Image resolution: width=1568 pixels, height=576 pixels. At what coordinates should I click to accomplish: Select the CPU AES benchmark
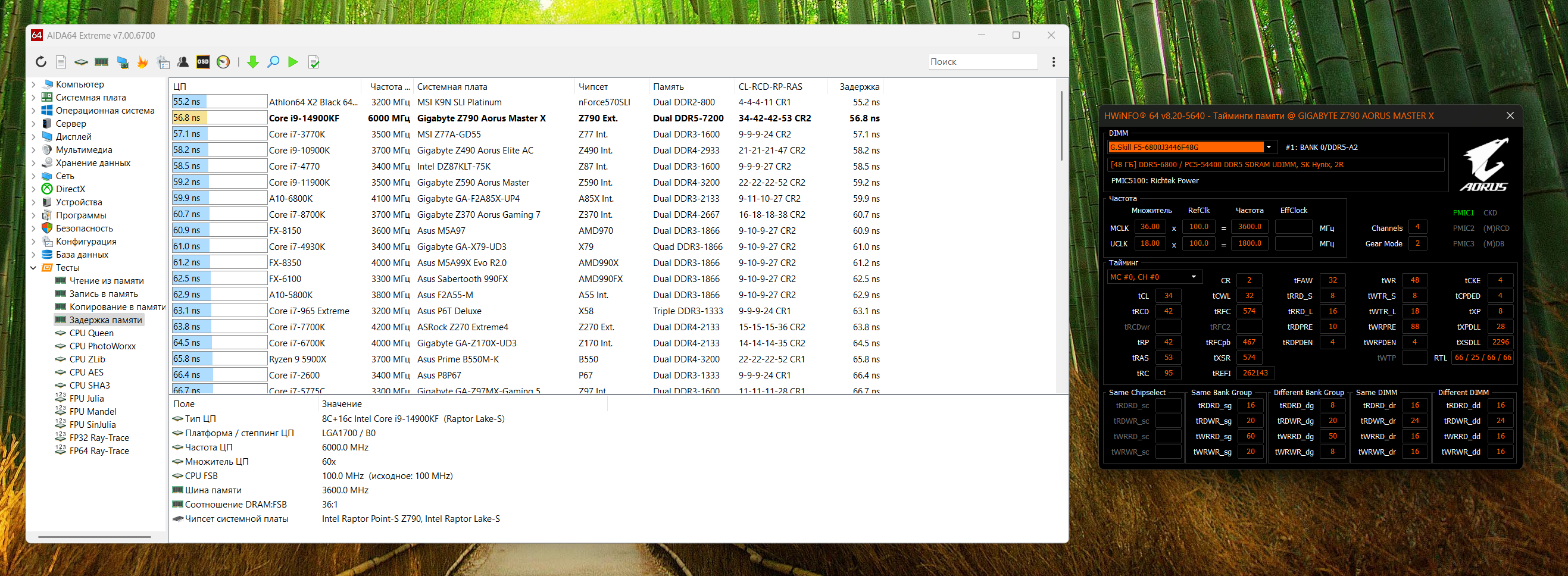tap(86, 372)
